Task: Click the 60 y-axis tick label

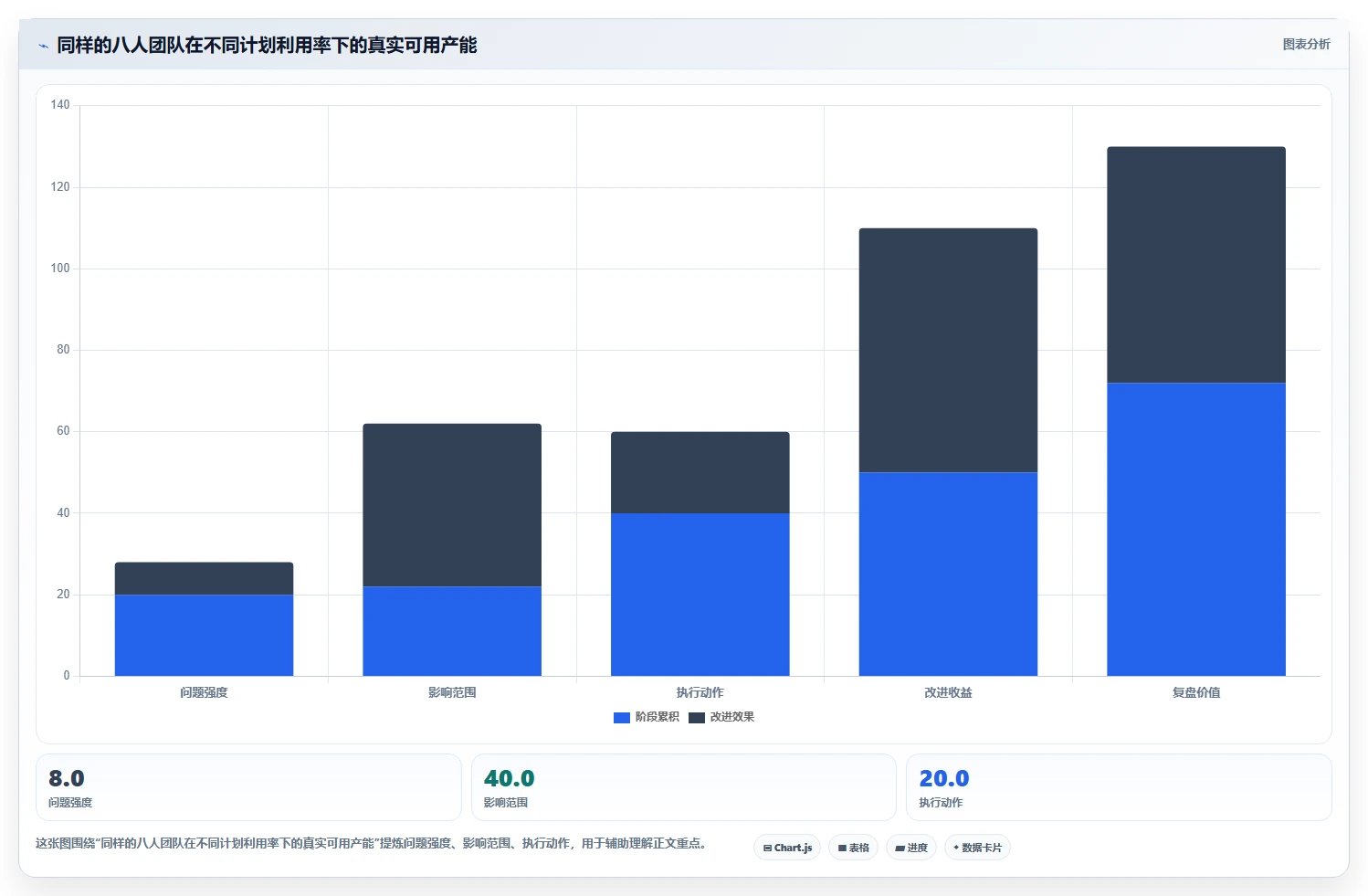Action: [63, 431]
